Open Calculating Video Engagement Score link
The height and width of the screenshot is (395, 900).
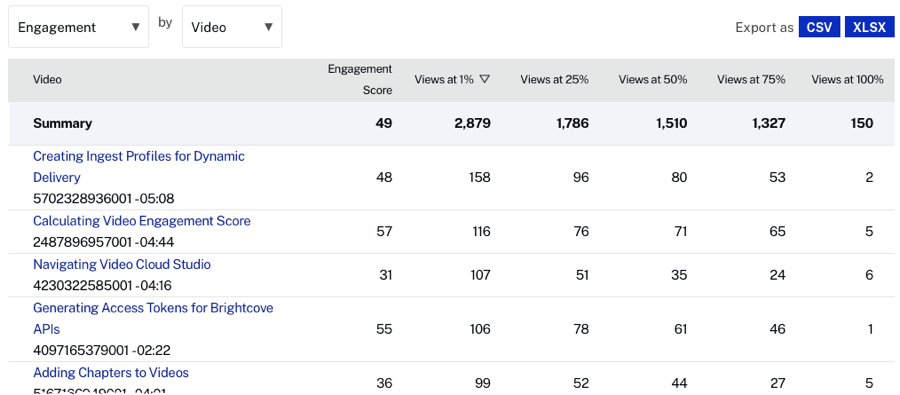pos(142,220)
